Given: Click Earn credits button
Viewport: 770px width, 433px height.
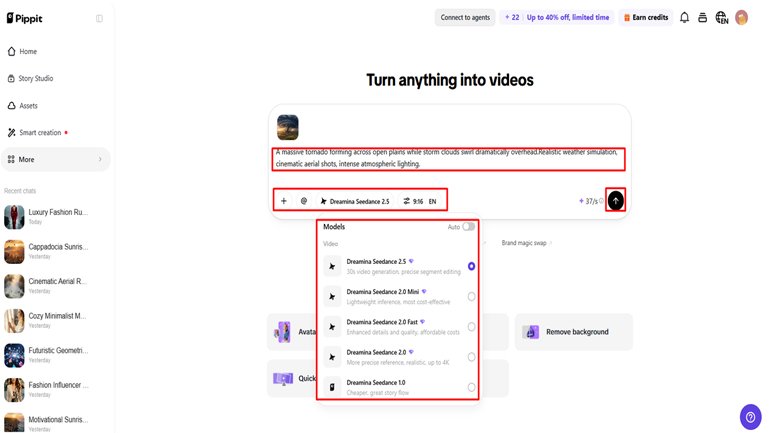Looking at the screenshot, I should pos(646,18).
